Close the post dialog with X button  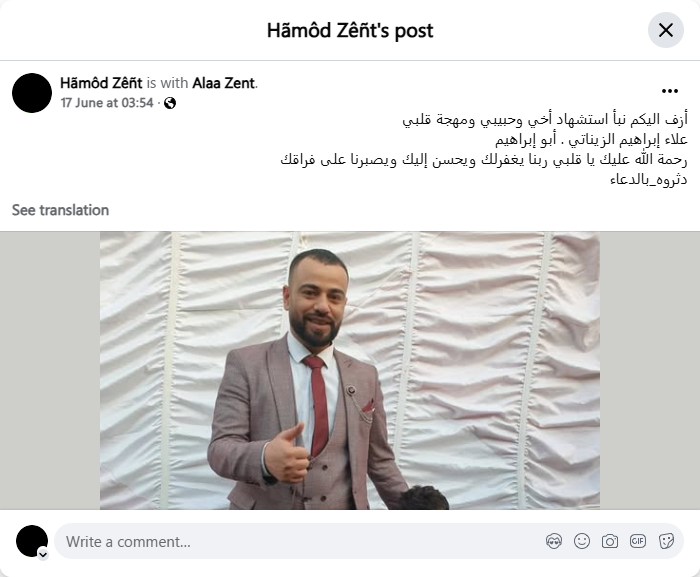(x=666, y=30)
